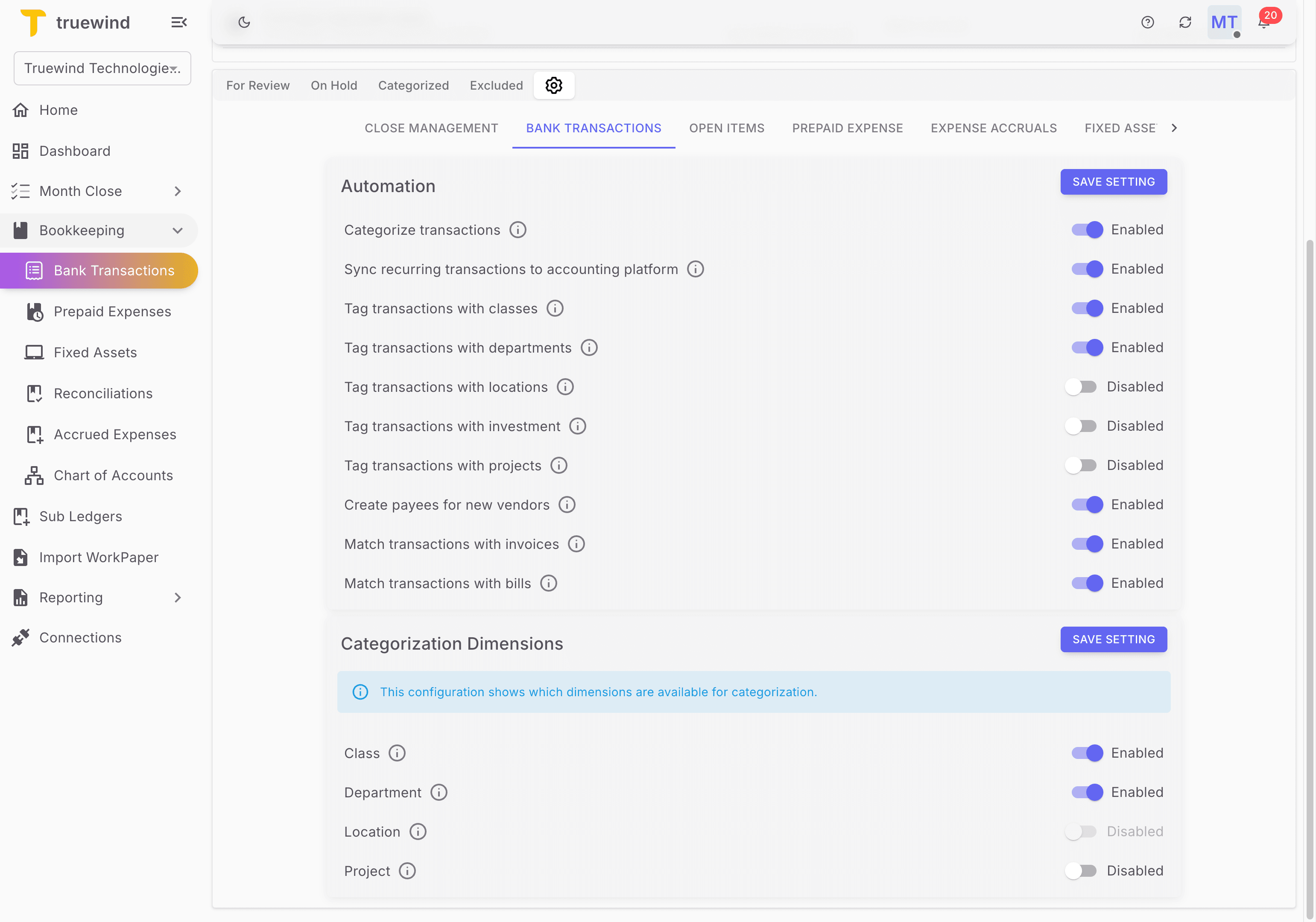Select the Connections sidebar icon

[x=20, y=637]
